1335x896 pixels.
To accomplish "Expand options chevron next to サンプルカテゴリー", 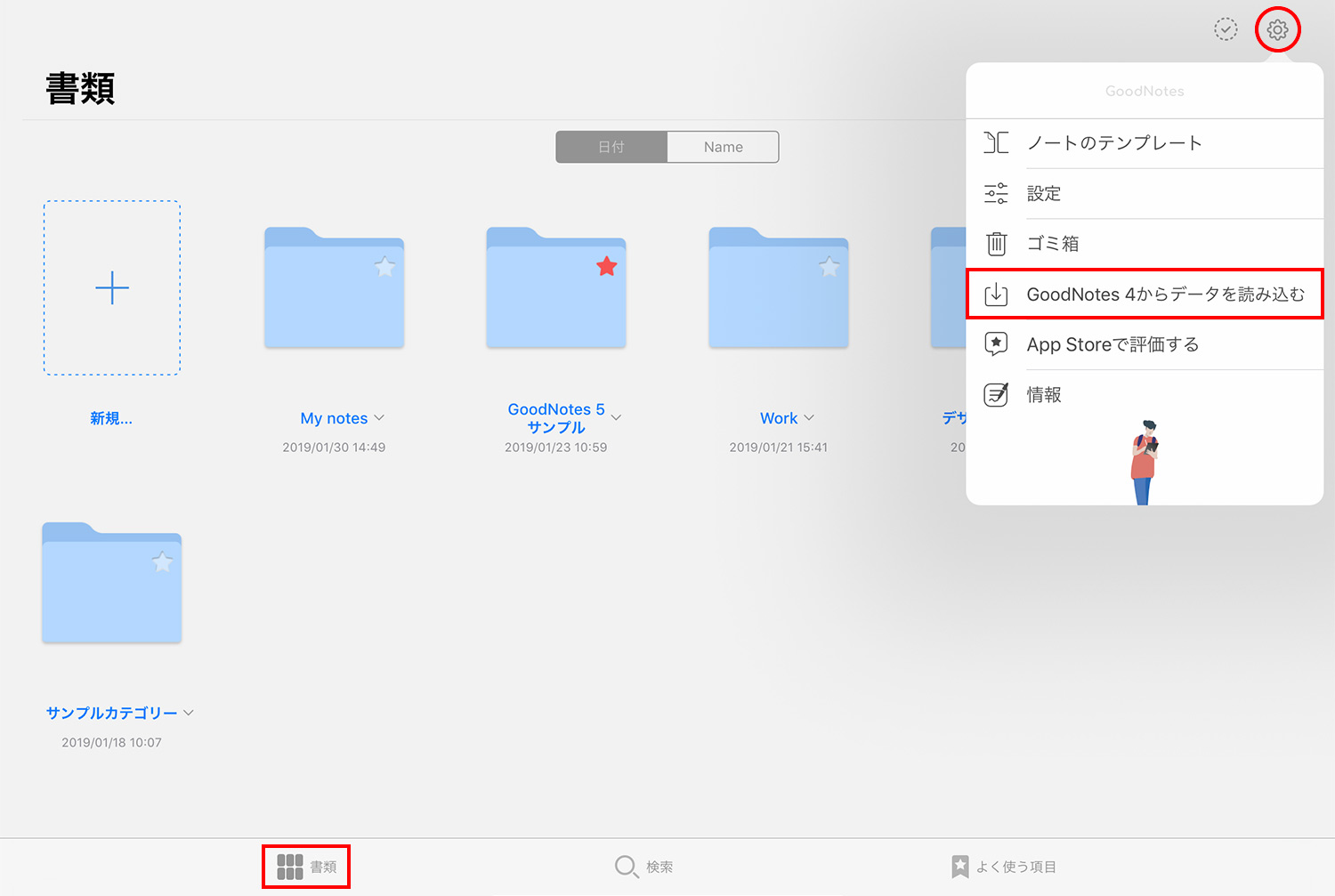I will pyautogui.click(x=189, y=713).
